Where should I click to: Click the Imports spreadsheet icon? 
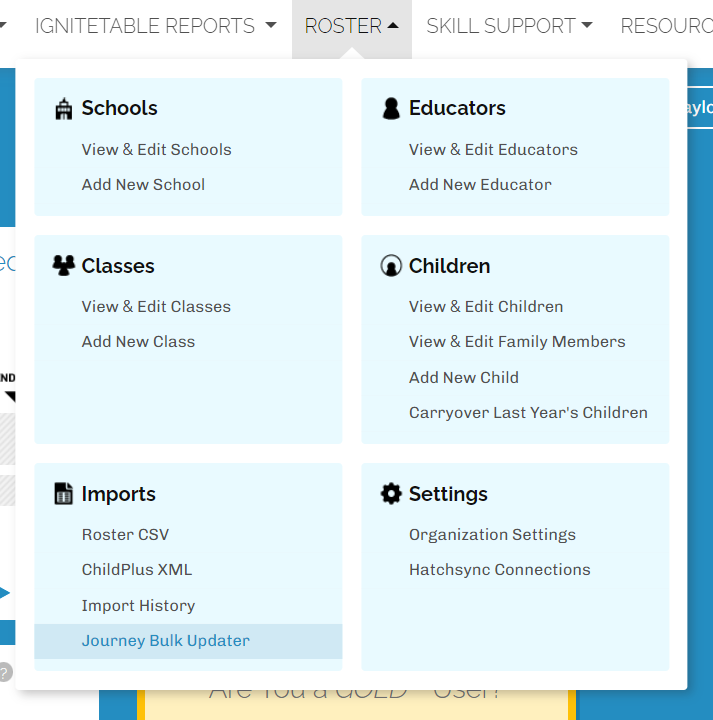64,494
